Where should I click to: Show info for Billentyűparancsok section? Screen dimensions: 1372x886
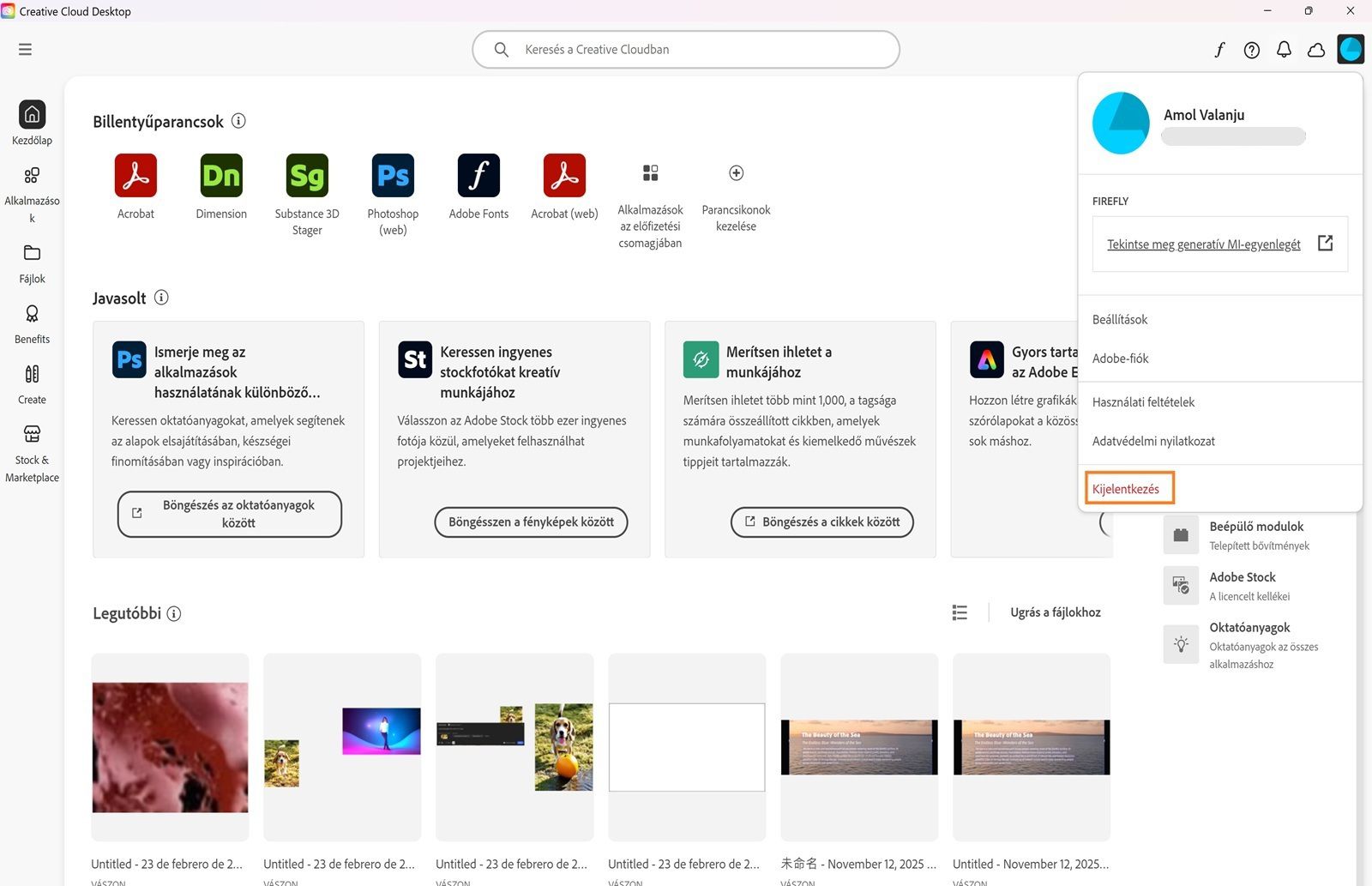(238, 121)
